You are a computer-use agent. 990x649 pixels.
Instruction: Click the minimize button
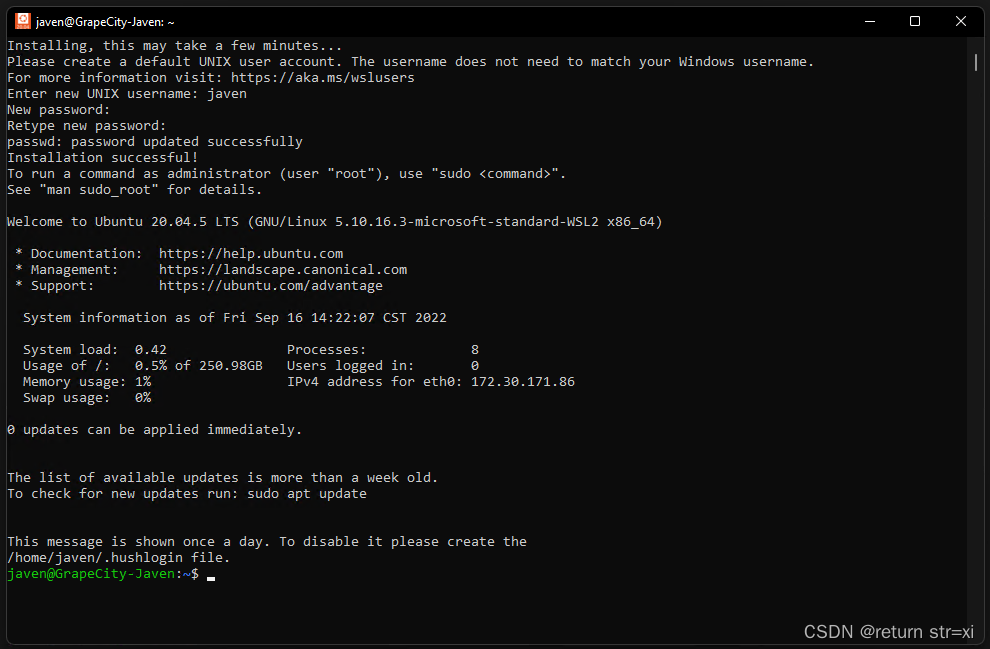click(869, 20)
